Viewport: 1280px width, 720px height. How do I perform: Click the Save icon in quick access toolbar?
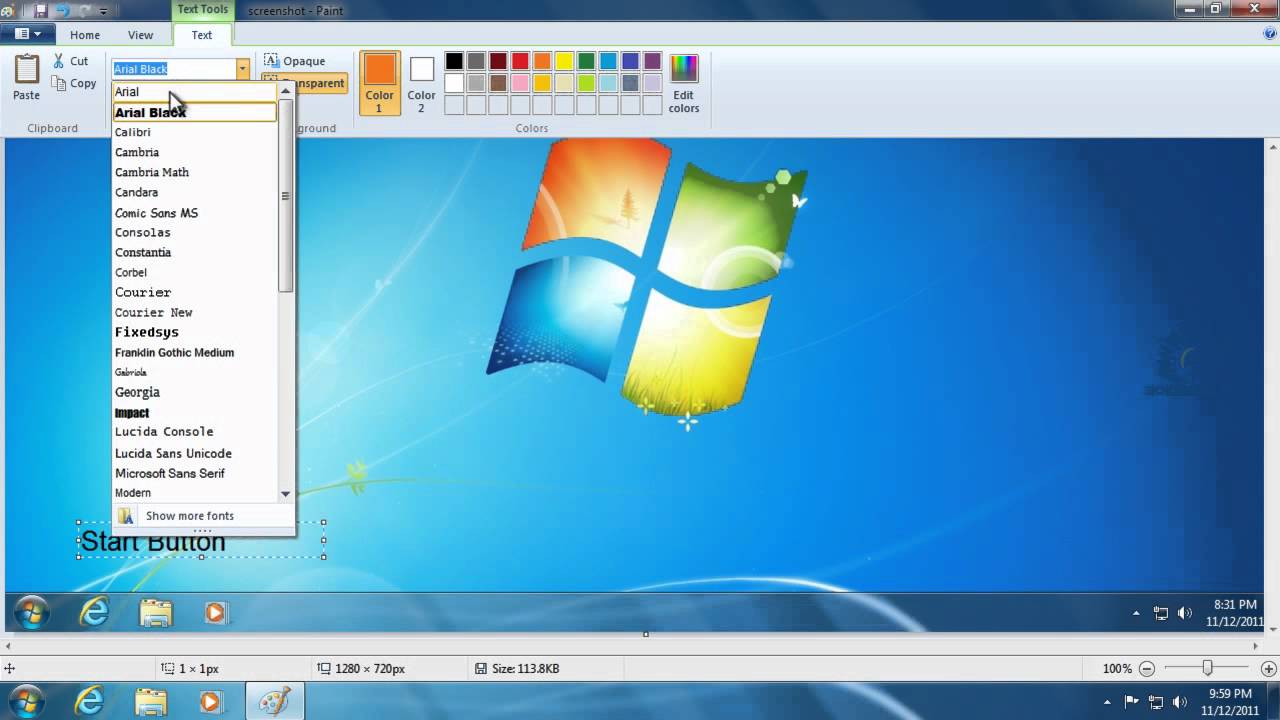[41, 11]
